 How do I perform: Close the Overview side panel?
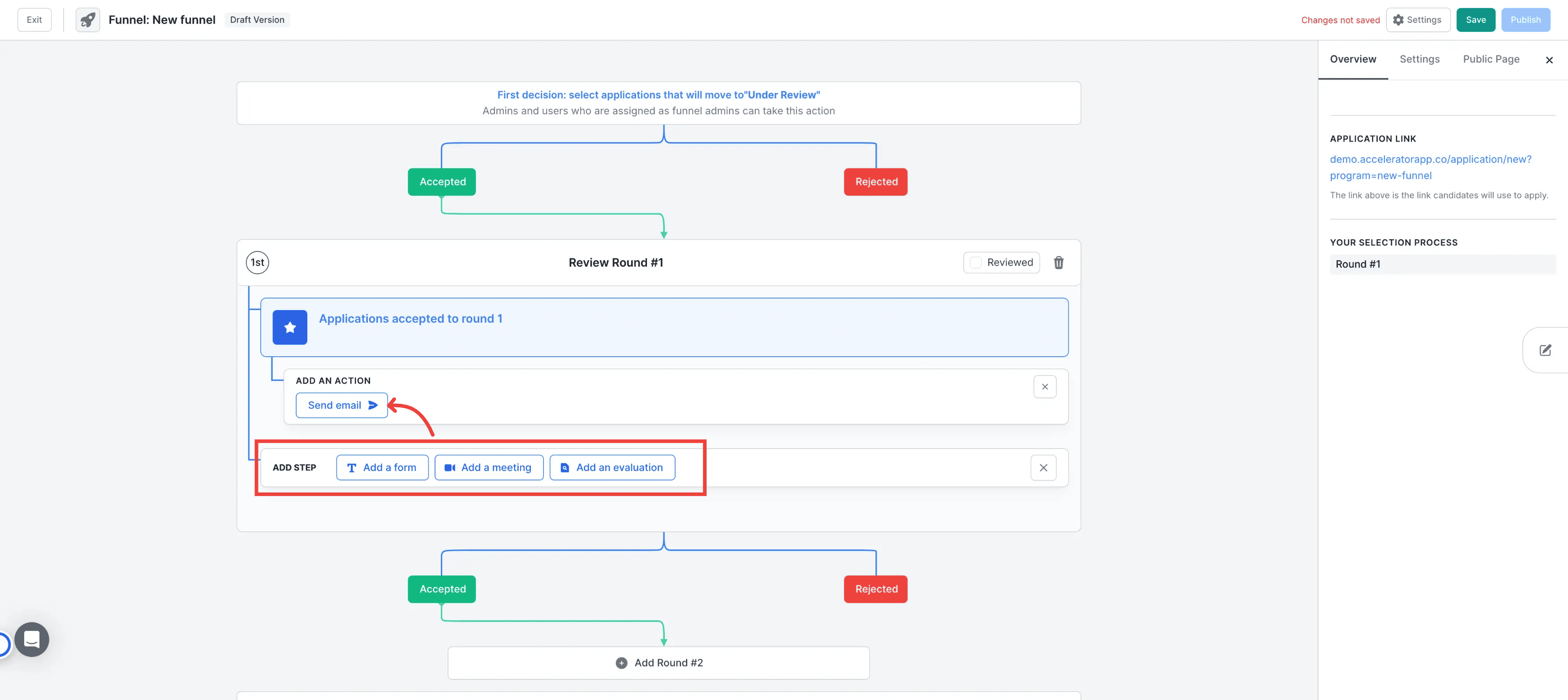tap(1549, 60)
